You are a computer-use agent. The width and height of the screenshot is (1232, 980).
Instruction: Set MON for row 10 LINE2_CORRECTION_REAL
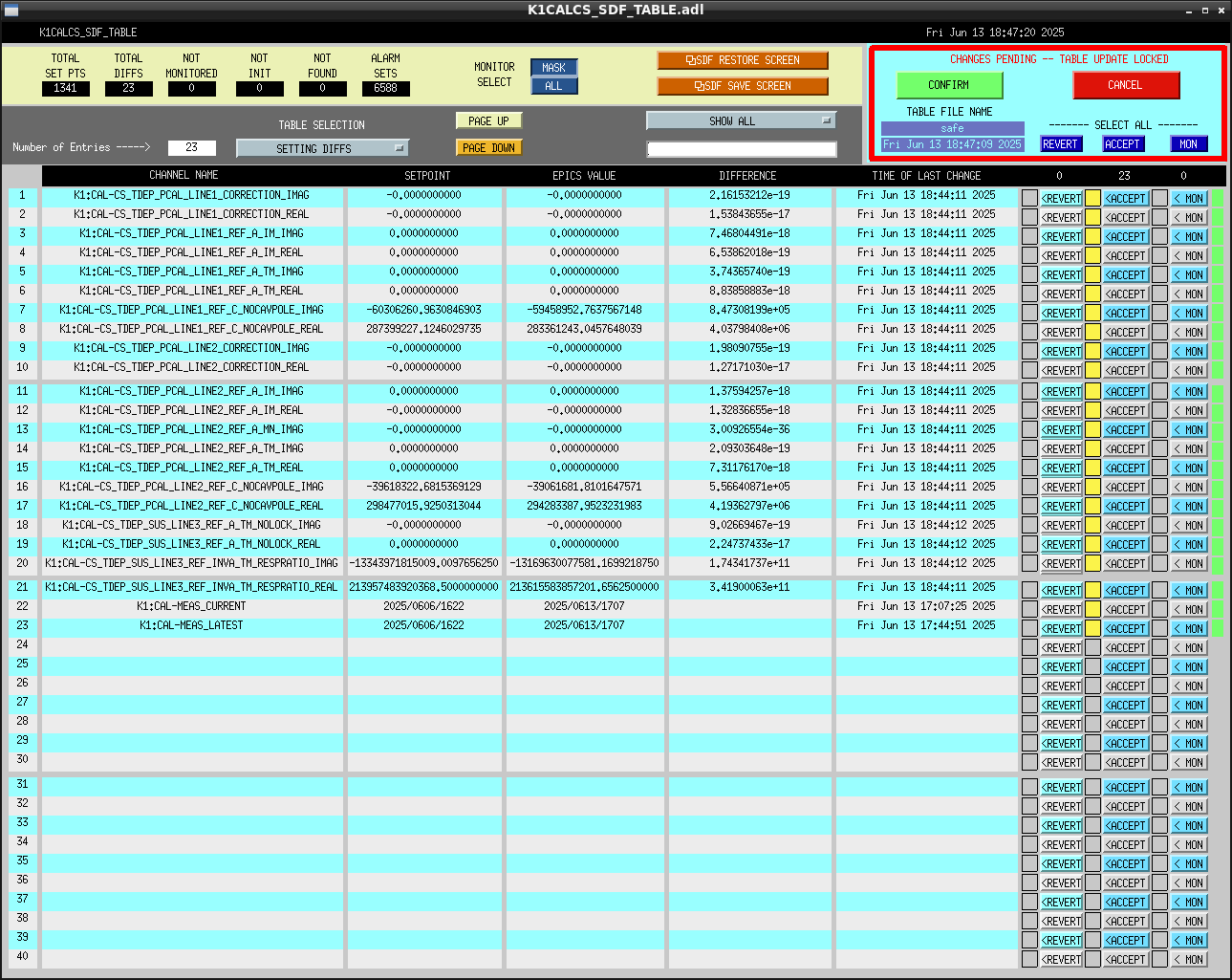point(1190,371)
